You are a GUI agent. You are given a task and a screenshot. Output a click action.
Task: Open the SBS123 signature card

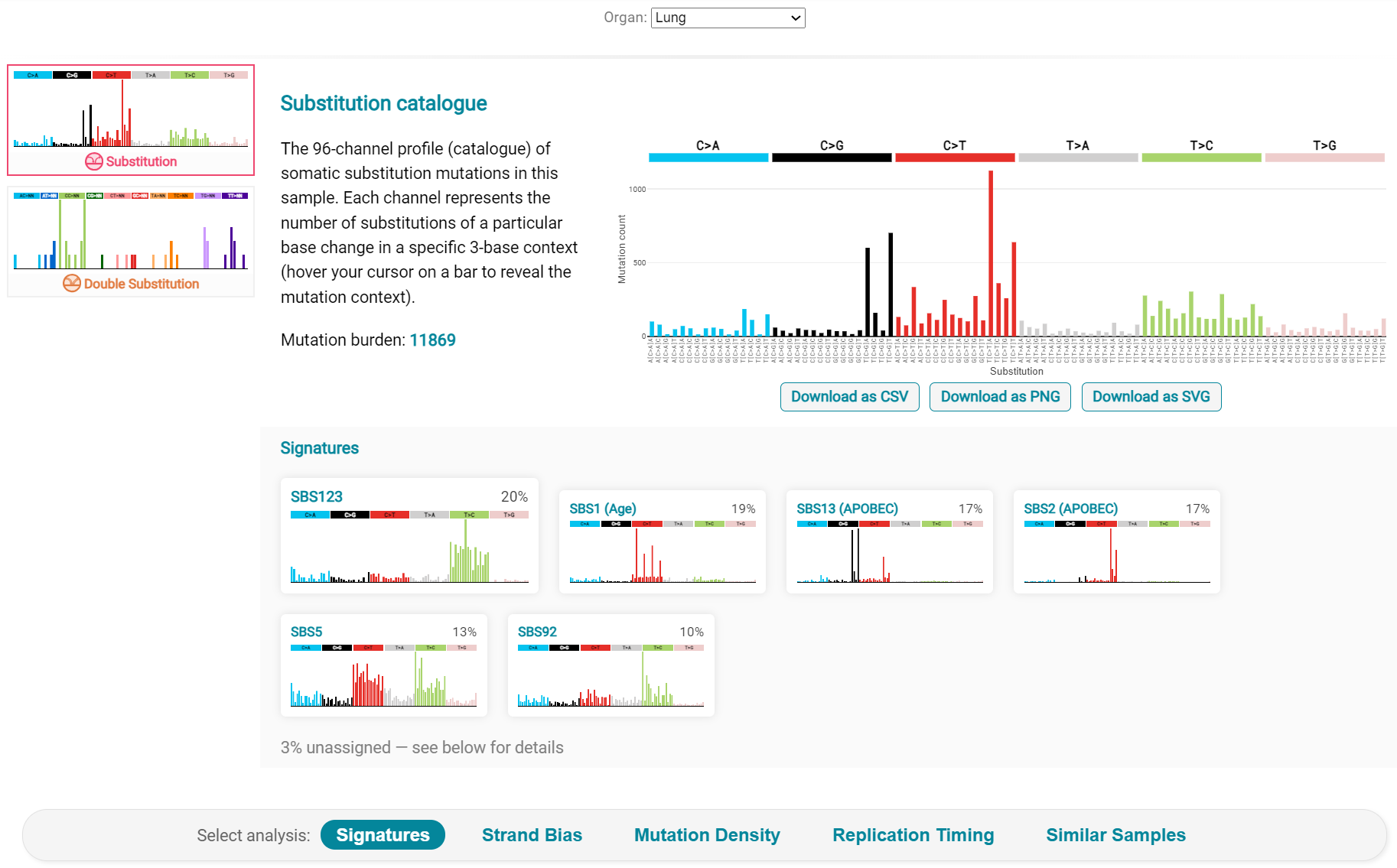pyautogui.click(x=409, y=536)
